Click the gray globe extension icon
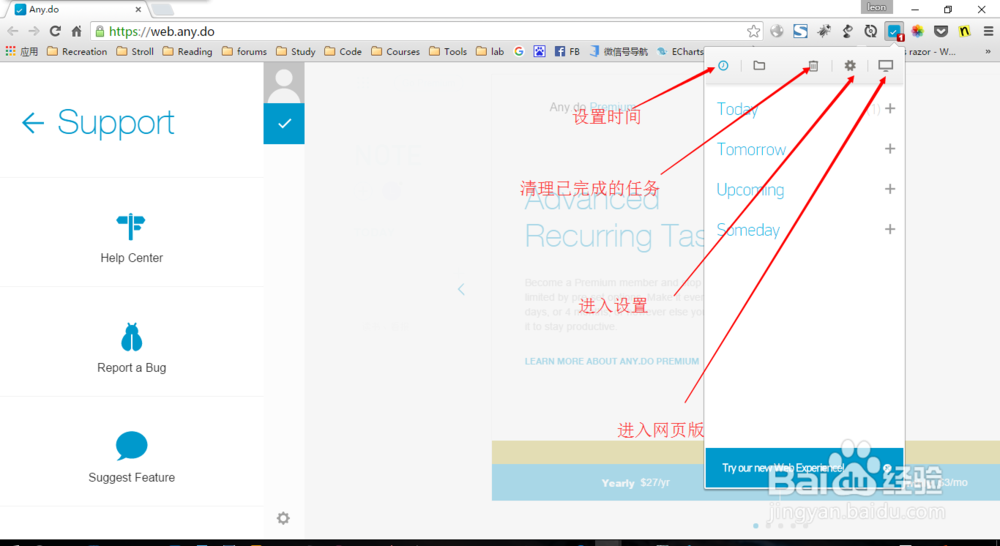 point(777,31)
